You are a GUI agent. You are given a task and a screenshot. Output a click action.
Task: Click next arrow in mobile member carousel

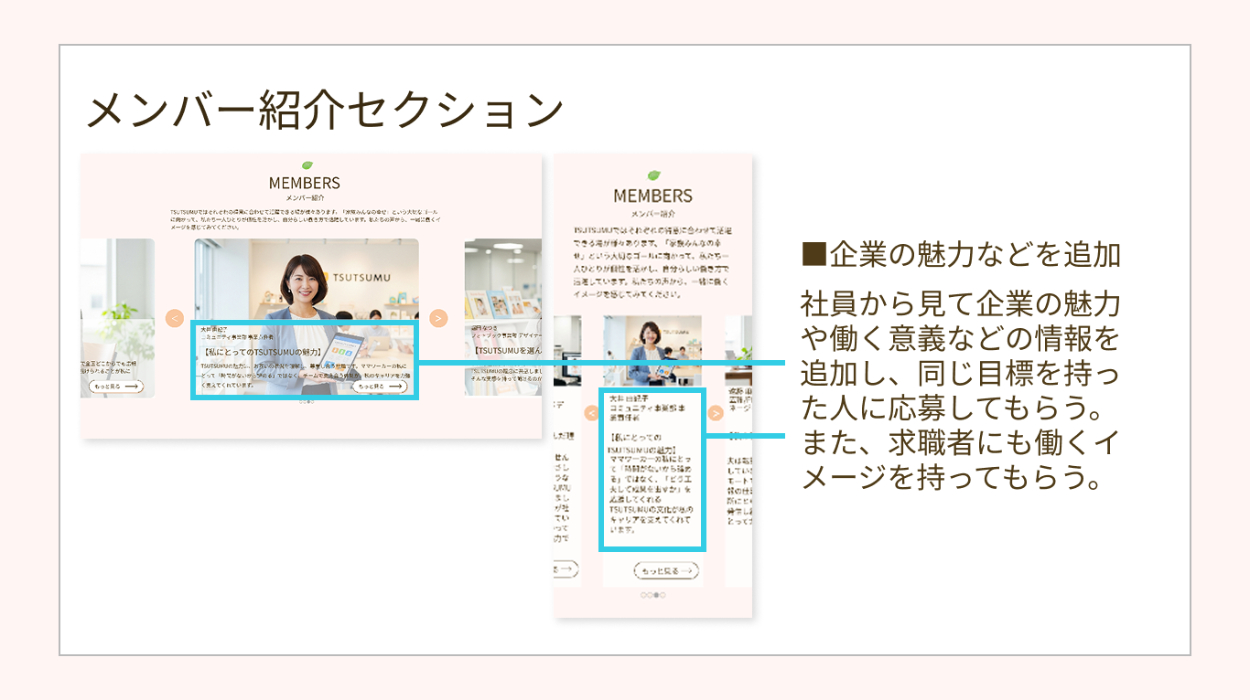pyautogui.click(x=716, y=413)
